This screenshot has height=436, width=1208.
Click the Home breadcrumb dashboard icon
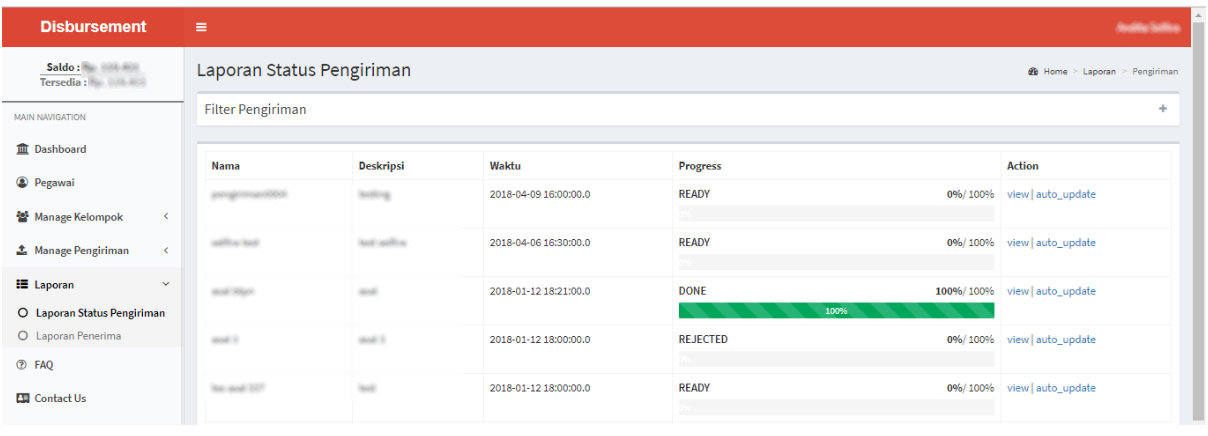pyautogui.click(x=1032, y=72)
